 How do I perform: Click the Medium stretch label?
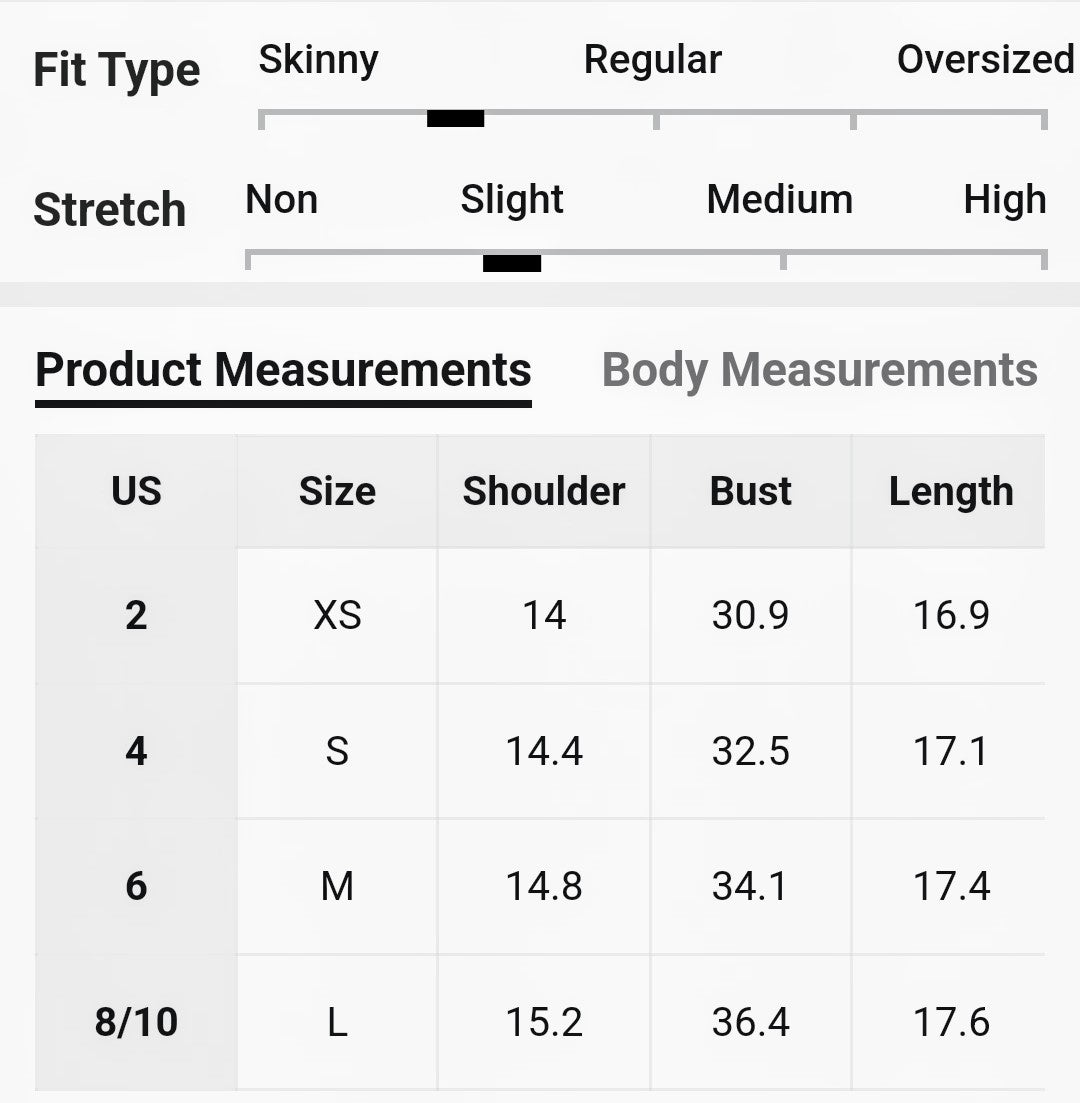(x=779, y=200)
